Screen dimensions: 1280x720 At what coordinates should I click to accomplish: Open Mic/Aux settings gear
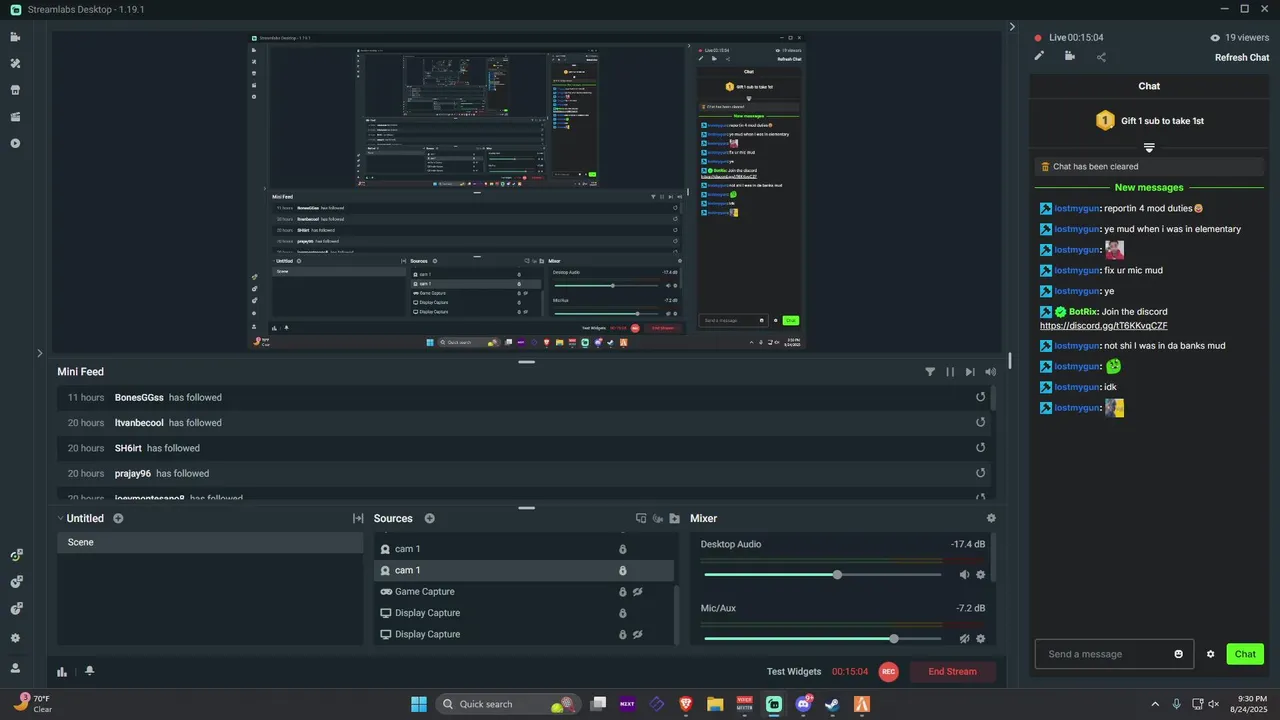tap(981, 638)
